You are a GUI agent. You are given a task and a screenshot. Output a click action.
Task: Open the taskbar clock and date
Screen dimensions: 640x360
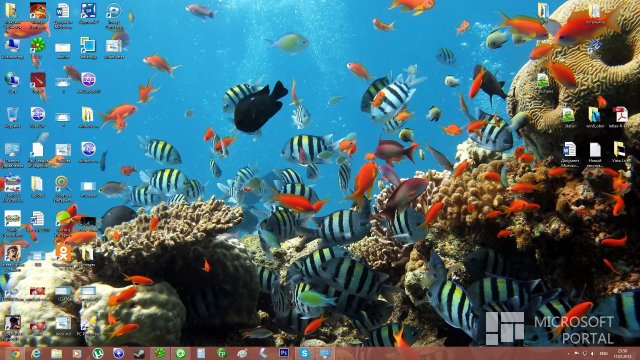622,353
